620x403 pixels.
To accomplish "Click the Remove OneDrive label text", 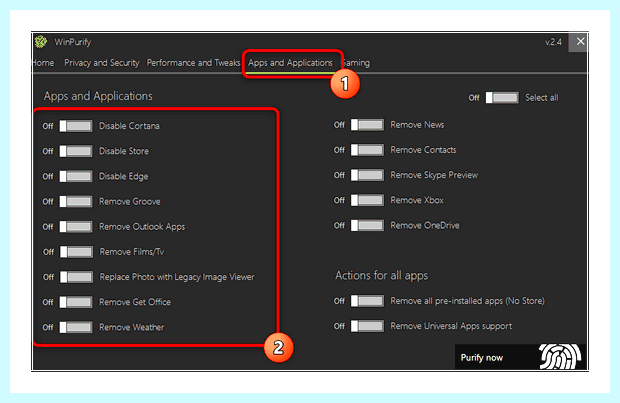I will (425, 225).
